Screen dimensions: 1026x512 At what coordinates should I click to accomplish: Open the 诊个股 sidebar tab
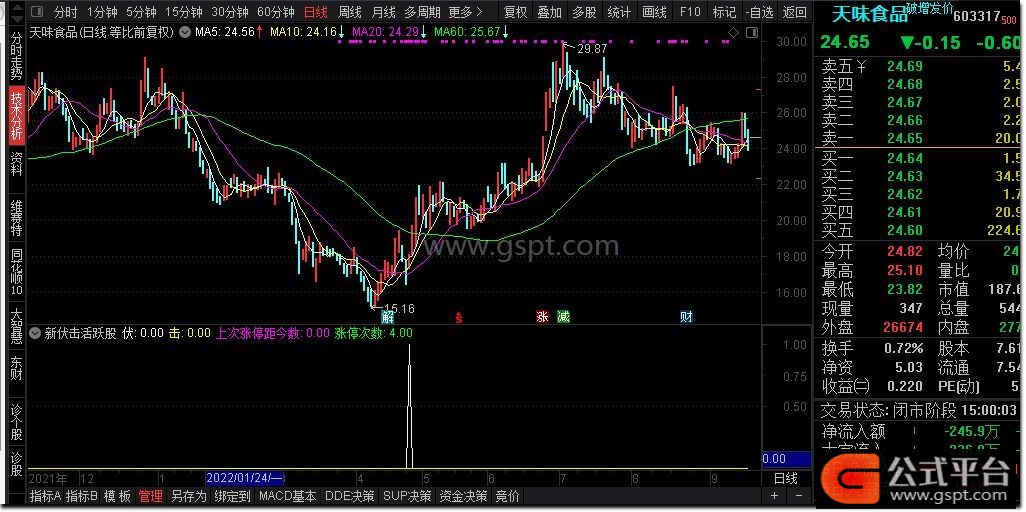point(16,422)
